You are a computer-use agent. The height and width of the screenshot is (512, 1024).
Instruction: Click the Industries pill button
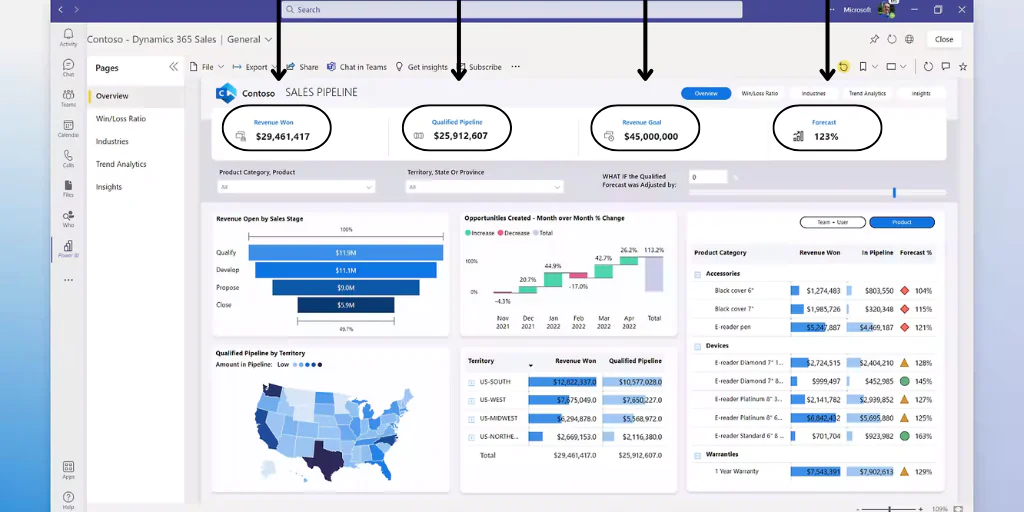coord(814,93)
